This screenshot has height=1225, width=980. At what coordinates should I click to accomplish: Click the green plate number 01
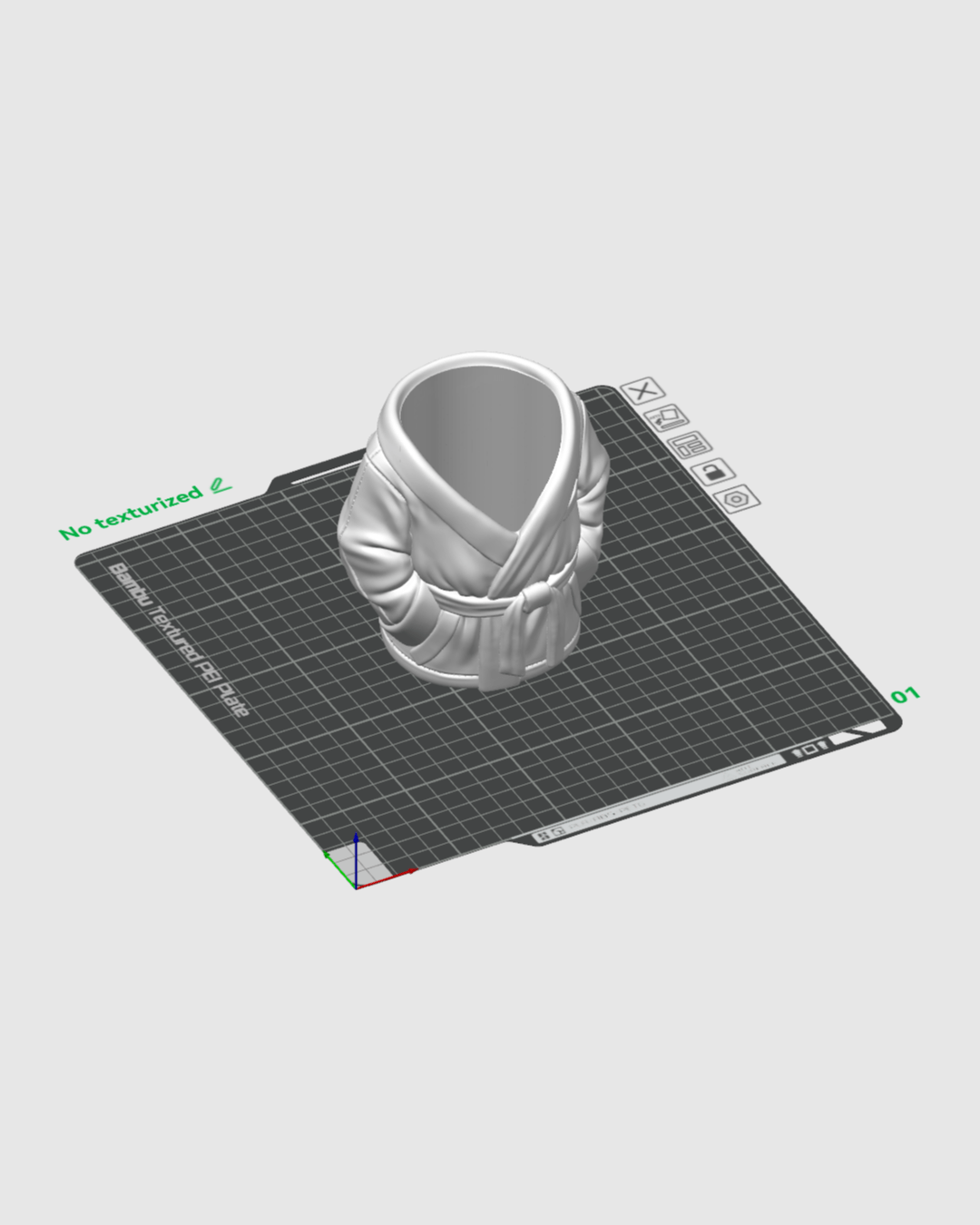coord(905,695)
